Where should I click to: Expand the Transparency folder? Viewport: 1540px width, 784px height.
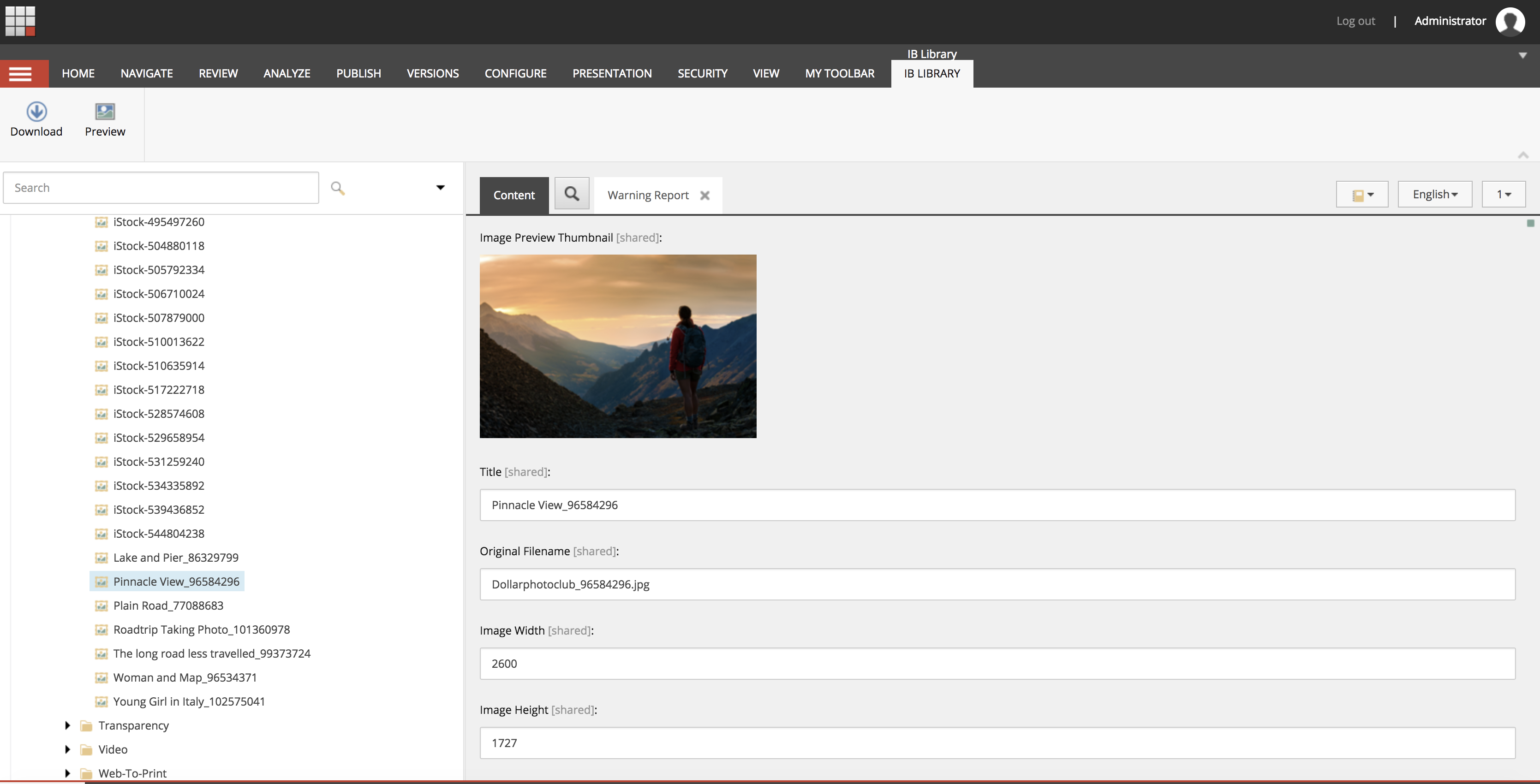[67, 725]
